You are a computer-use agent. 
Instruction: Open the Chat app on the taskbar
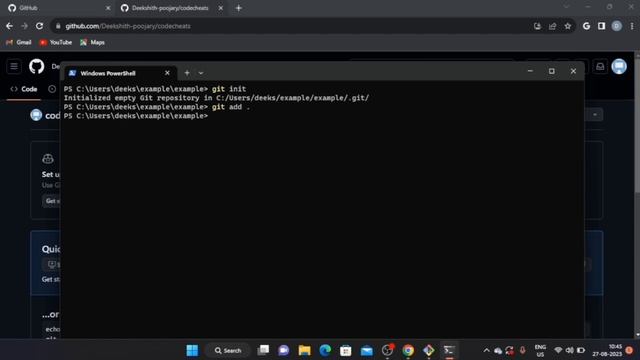pos(284,350)
